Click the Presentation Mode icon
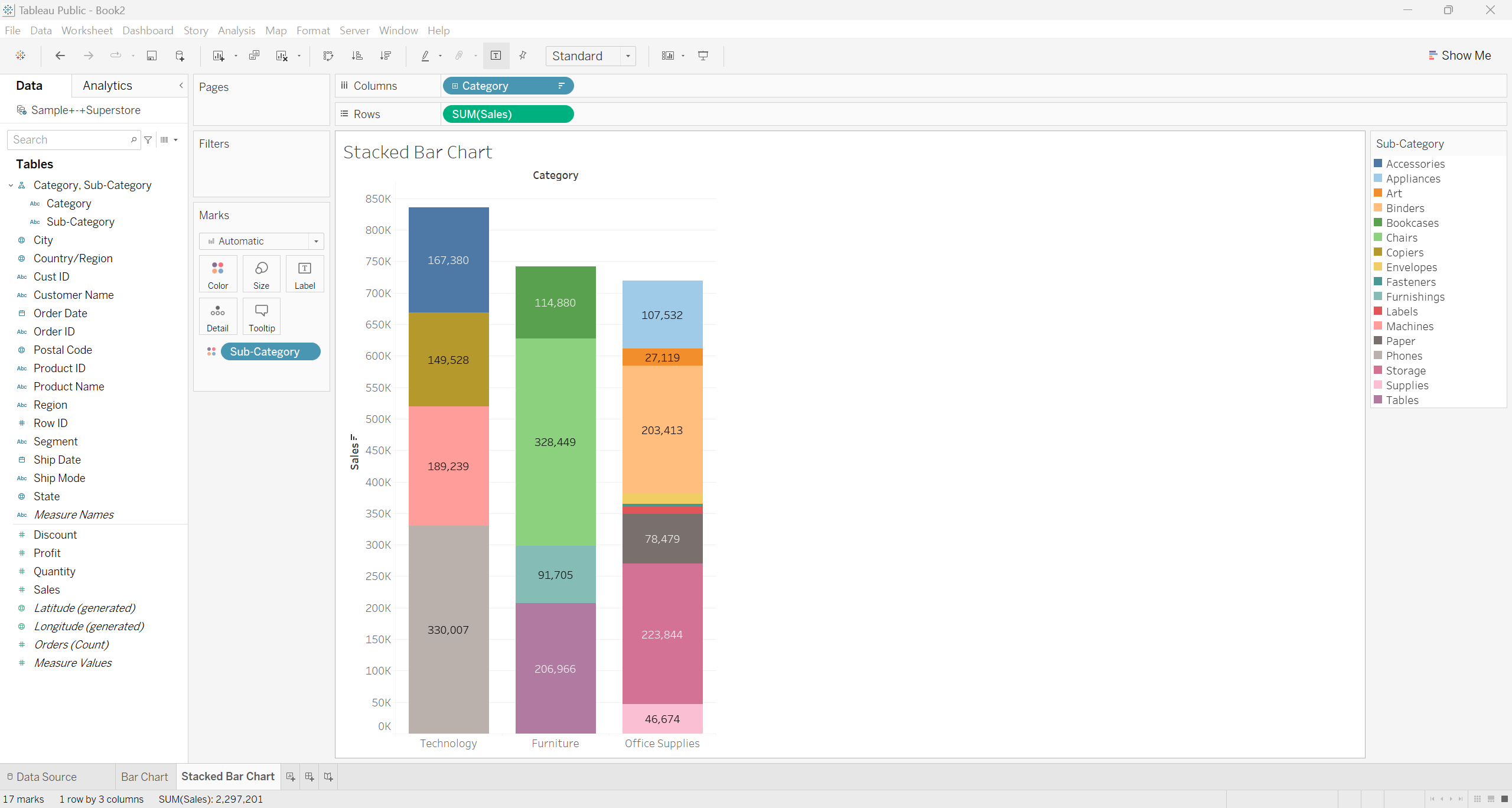 coord(703,56)
